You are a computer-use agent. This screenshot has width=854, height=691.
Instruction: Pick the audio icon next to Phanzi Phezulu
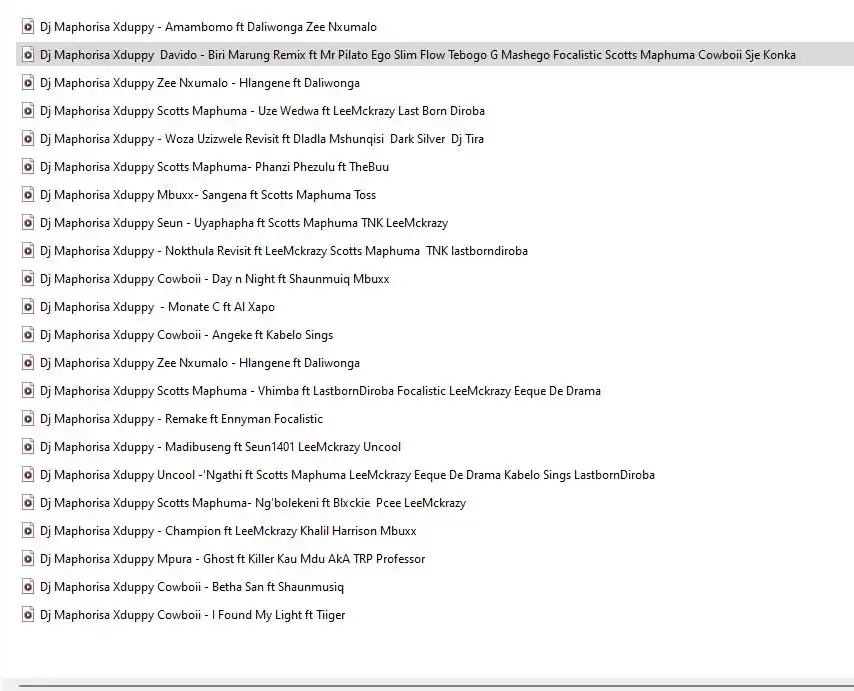point(28,167)
